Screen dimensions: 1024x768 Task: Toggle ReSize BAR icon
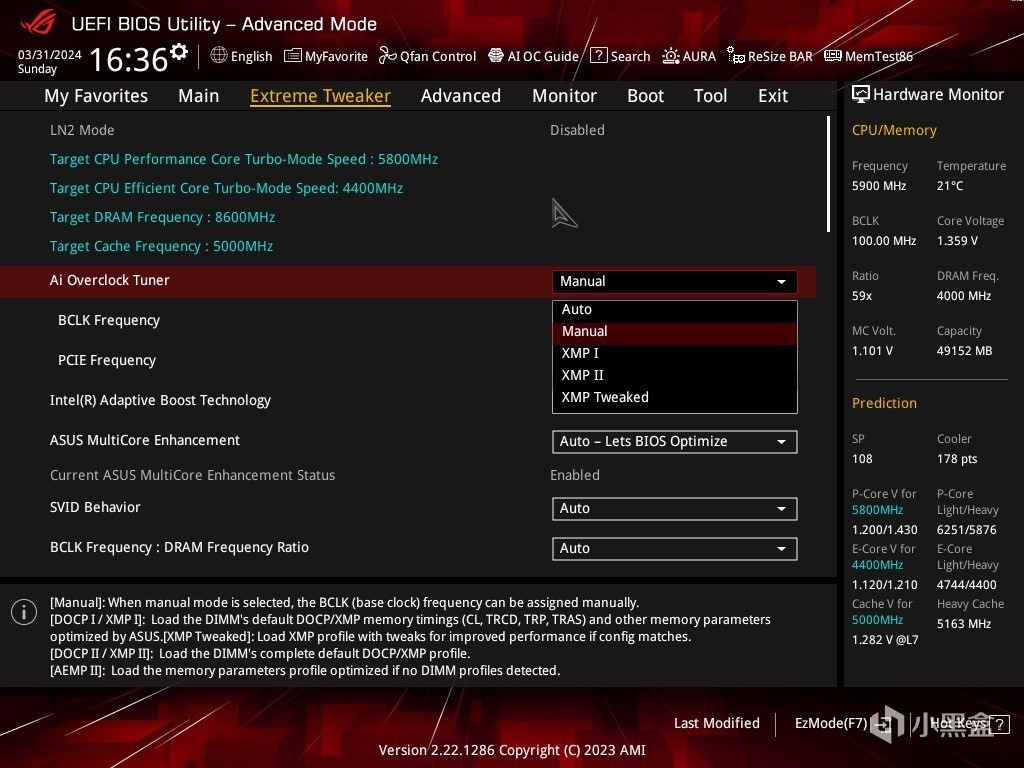tap(736, 56)
